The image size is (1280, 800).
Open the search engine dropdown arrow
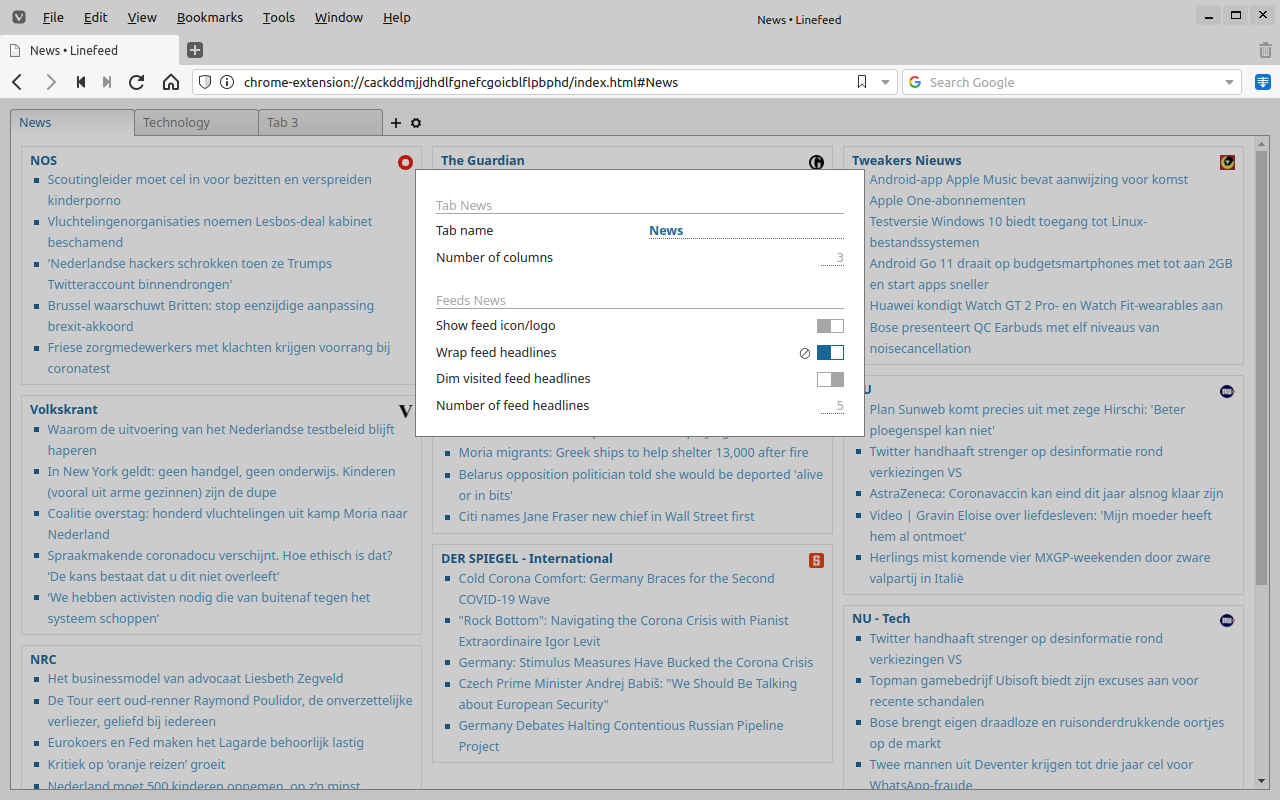[1229, 82]
